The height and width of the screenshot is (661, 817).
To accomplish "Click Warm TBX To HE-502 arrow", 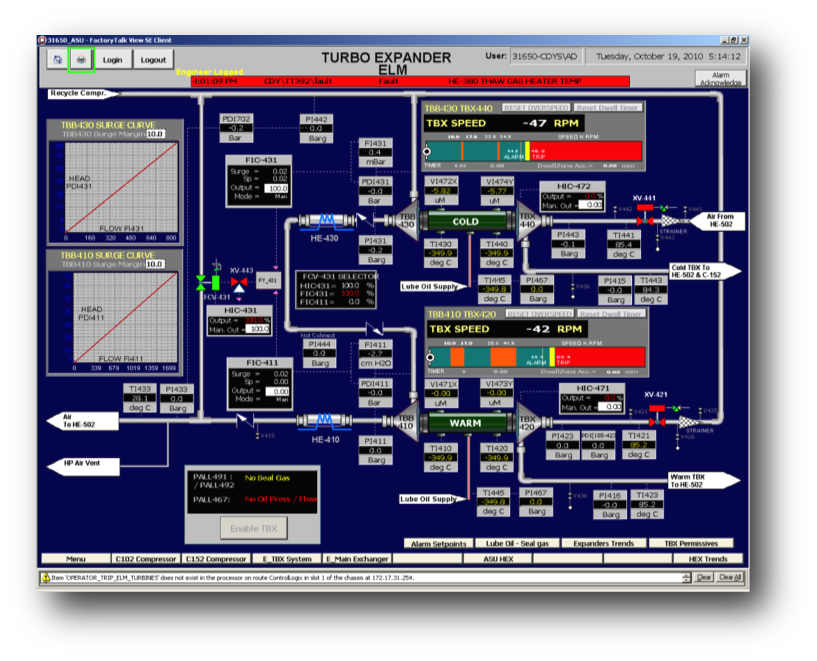I will pos(703,480).
